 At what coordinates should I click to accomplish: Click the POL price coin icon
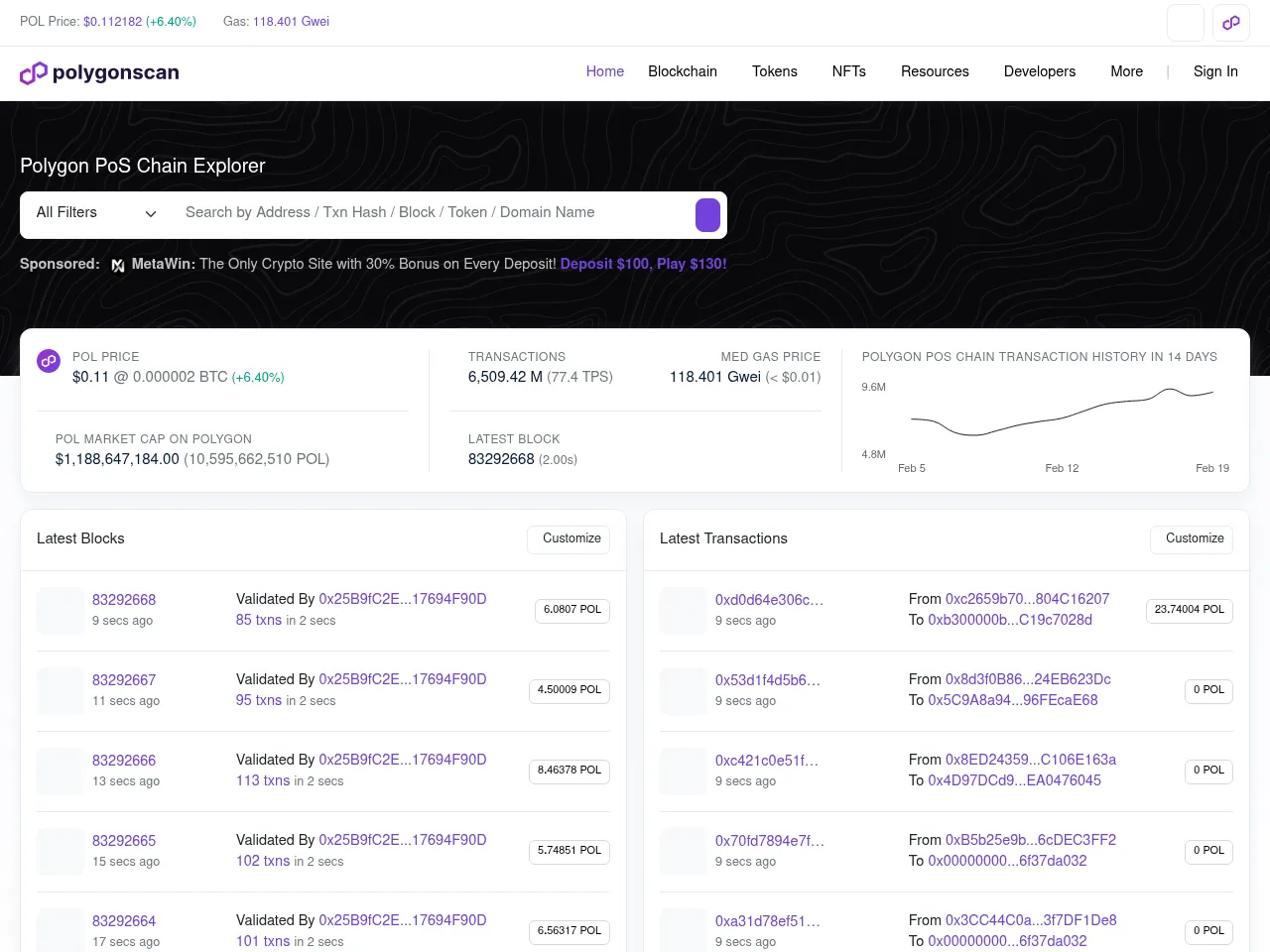coord(49,361)
